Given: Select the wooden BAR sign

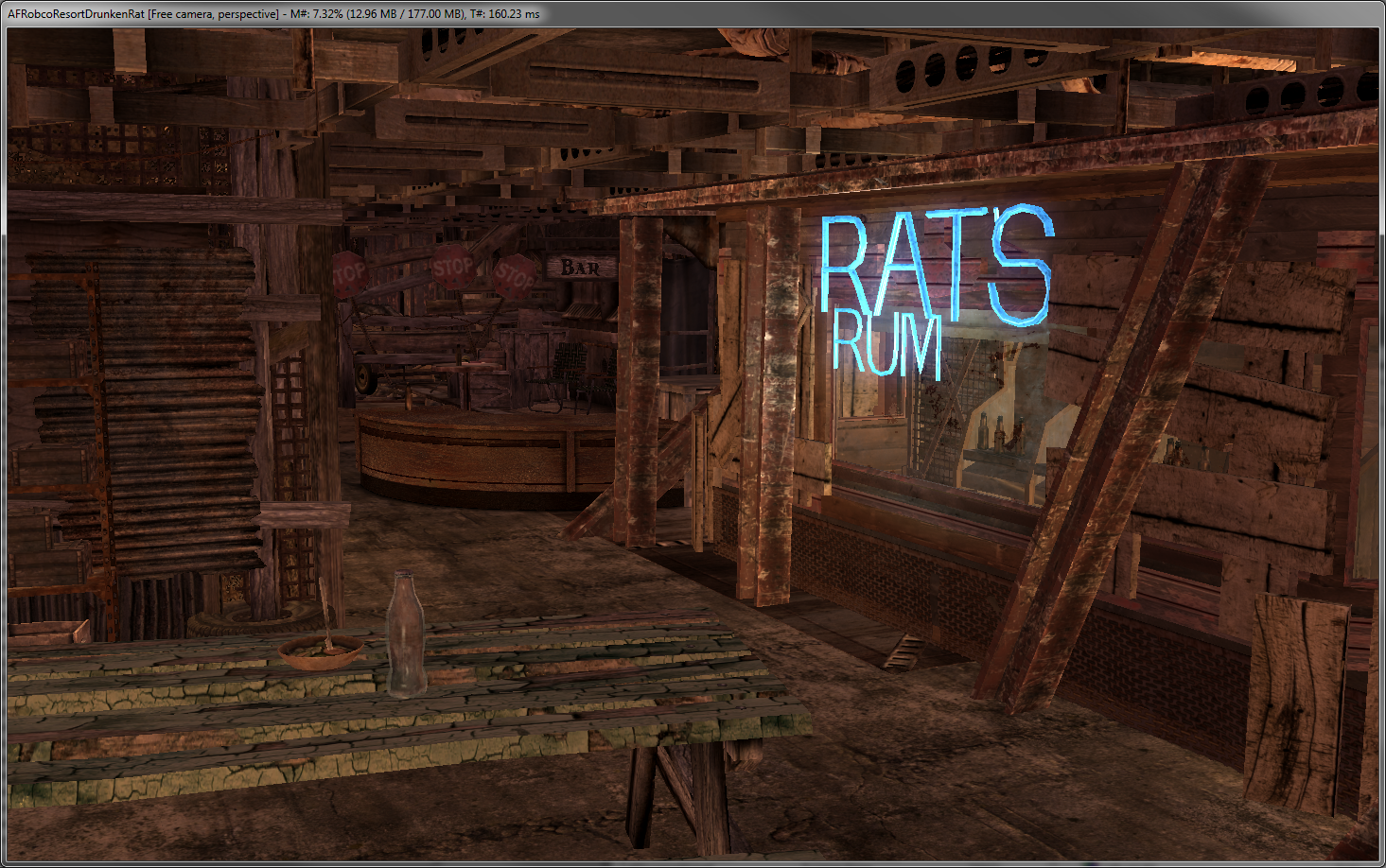Looking at the screenshot, I should click(580, 268).
